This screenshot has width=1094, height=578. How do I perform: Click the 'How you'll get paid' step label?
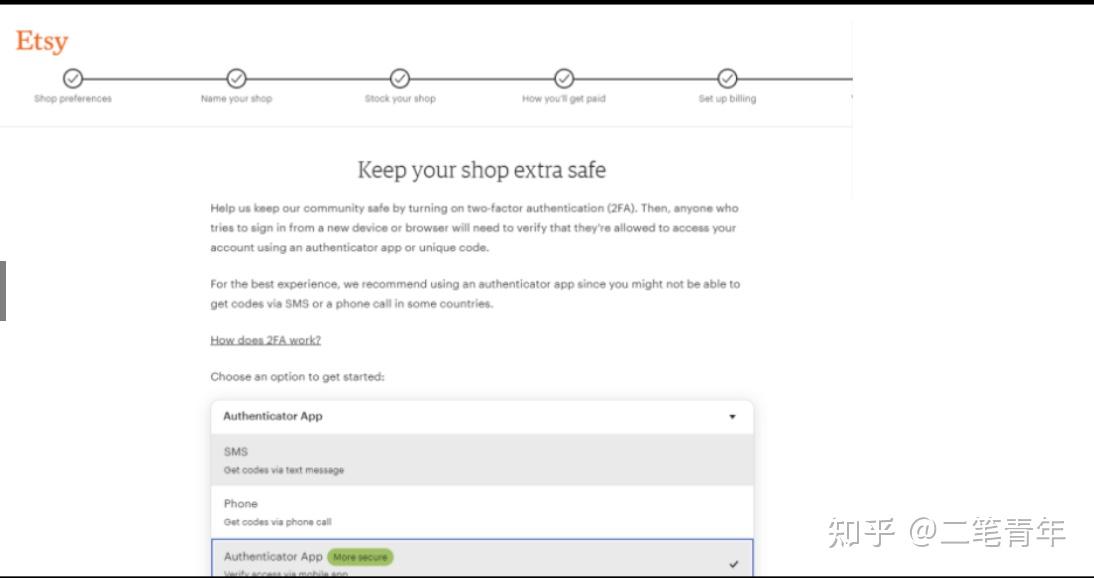pos(564,99)
